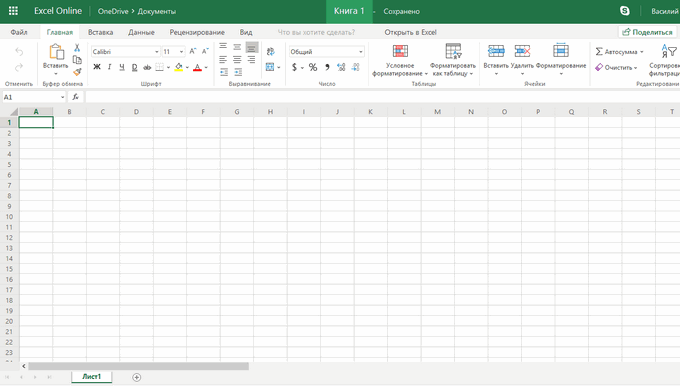
Task: Click the fx insert function icon
Action: (x=75, y=97)
